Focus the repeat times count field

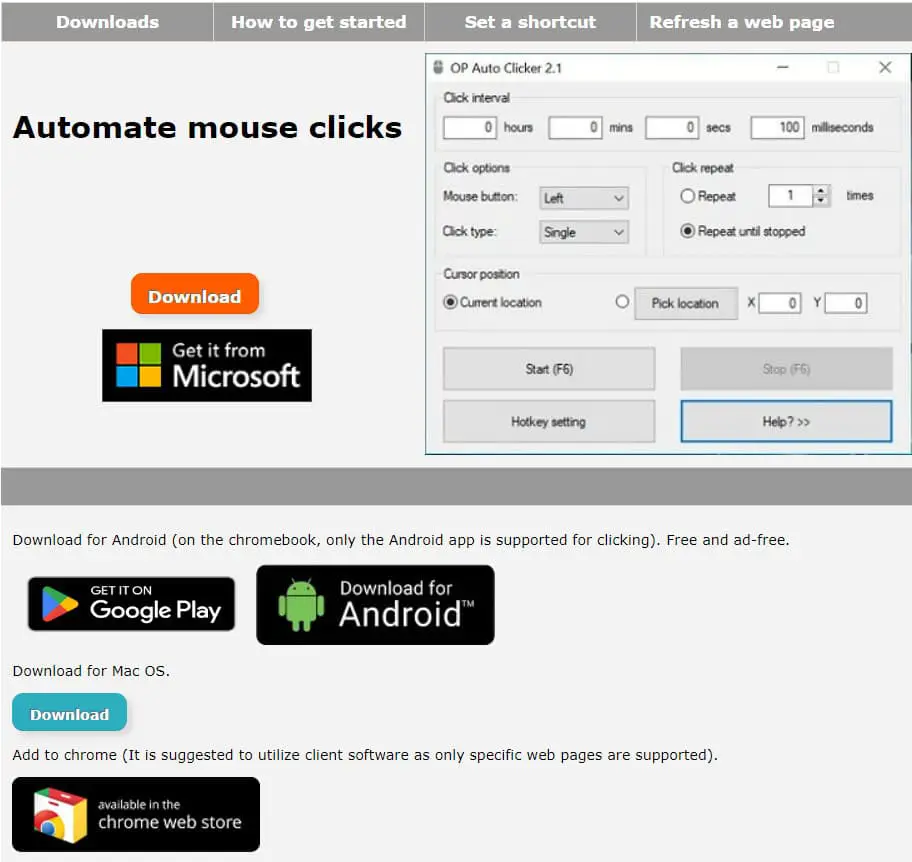790,195
